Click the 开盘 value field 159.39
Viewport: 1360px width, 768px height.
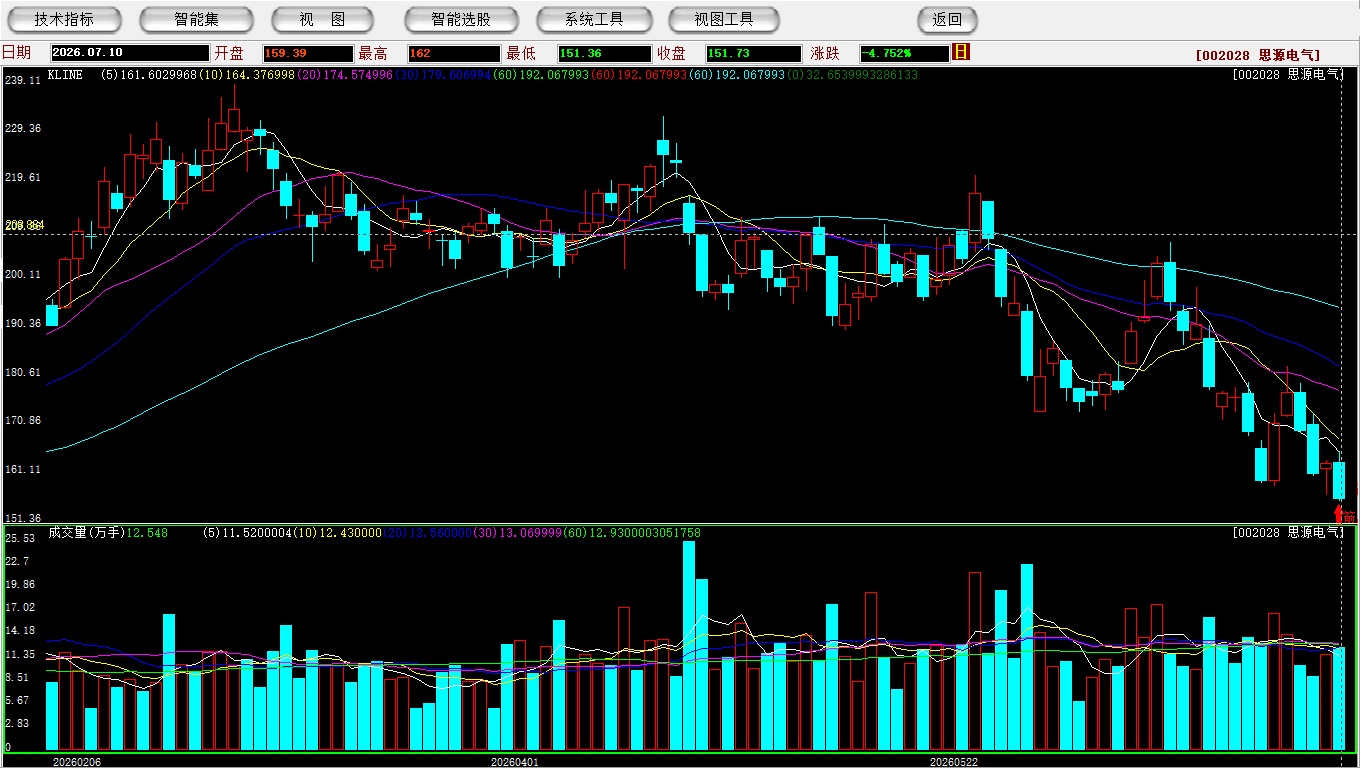pyautogui.click(x=308, y=53)
